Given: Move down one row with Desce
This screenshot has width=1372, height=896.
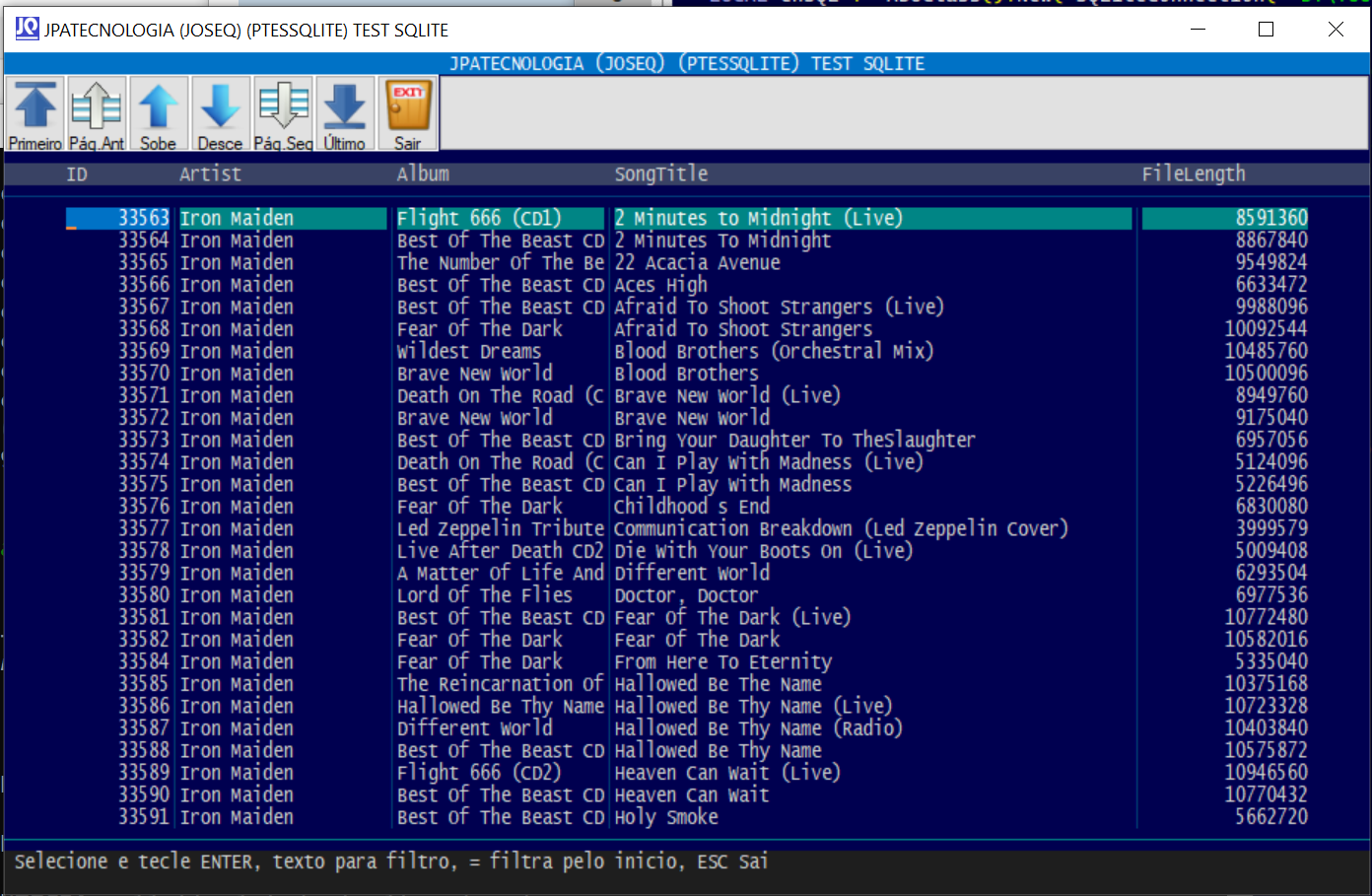Looking at the screenshot, I should tap(220, 114).
